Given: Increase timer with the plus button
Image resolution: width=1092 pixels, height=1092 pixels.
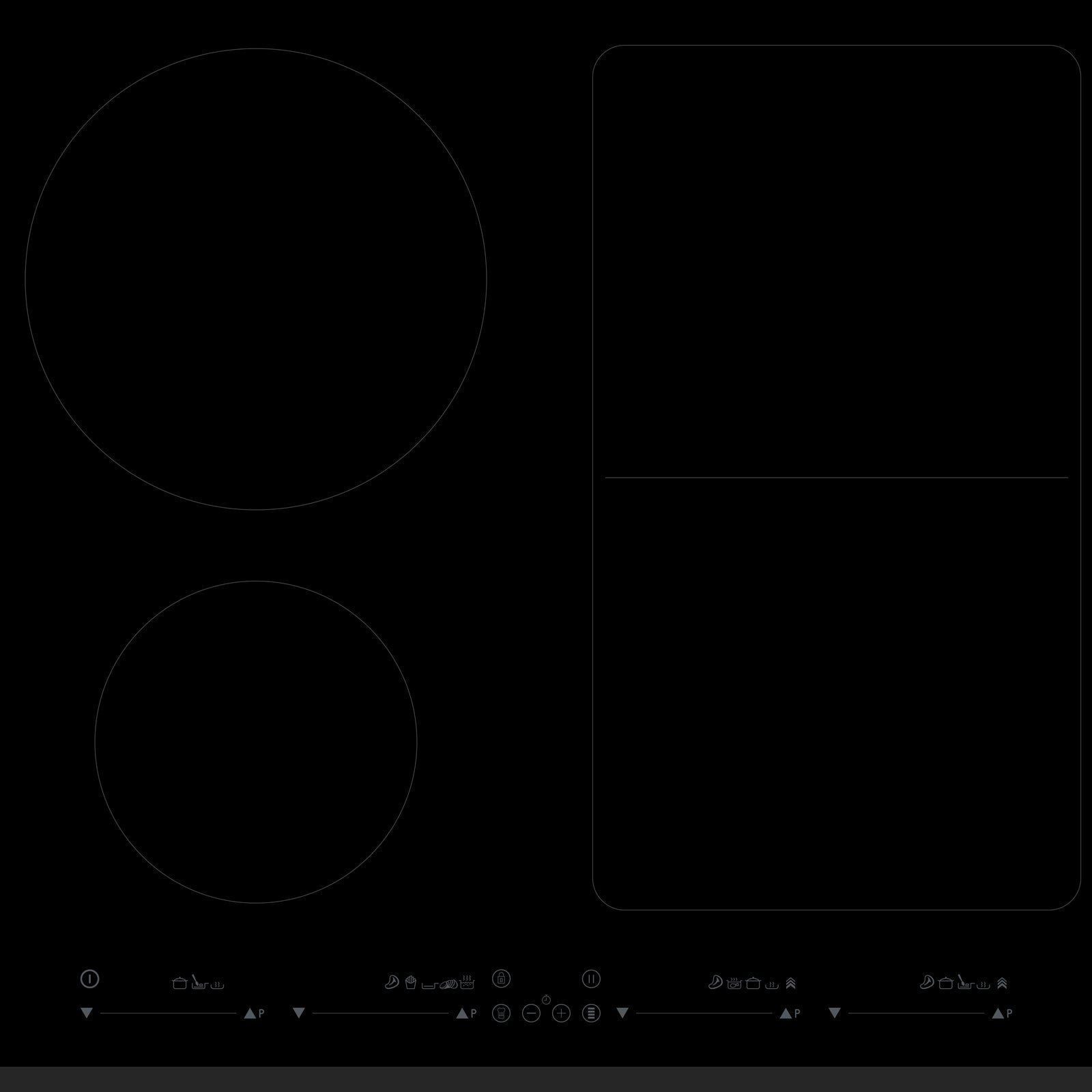Looking at the screenshot, I should pos(561,1014).
